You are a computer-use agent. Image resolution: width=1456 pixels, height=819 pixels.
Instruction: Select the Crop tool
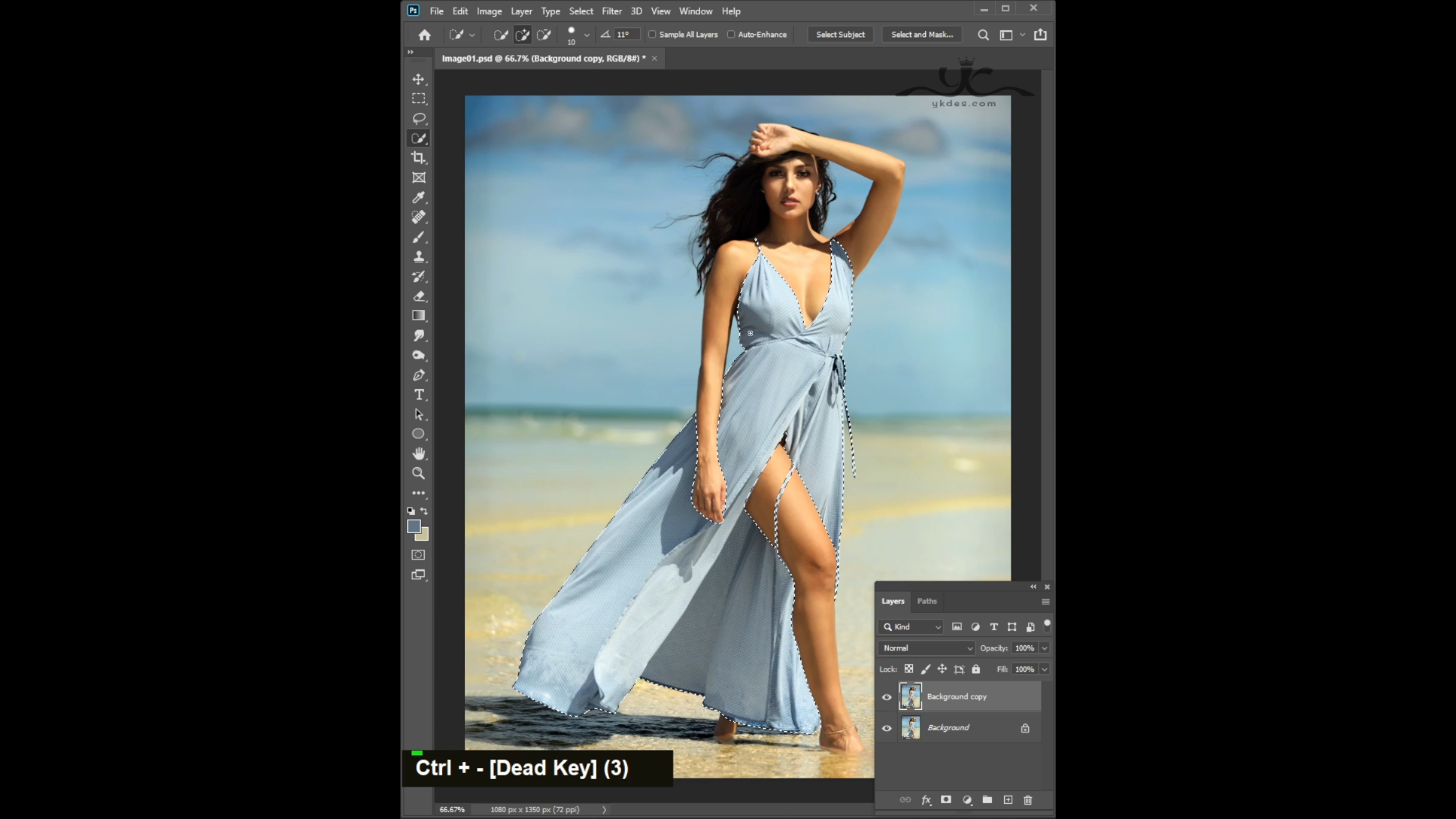[x=418, y=158]
